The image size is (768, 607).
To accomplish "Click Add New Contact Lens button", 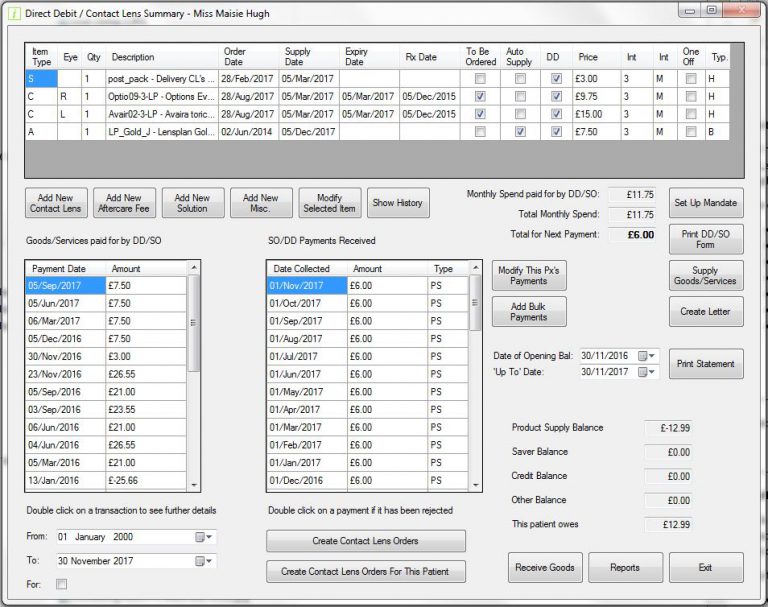I will coord(56,203).
